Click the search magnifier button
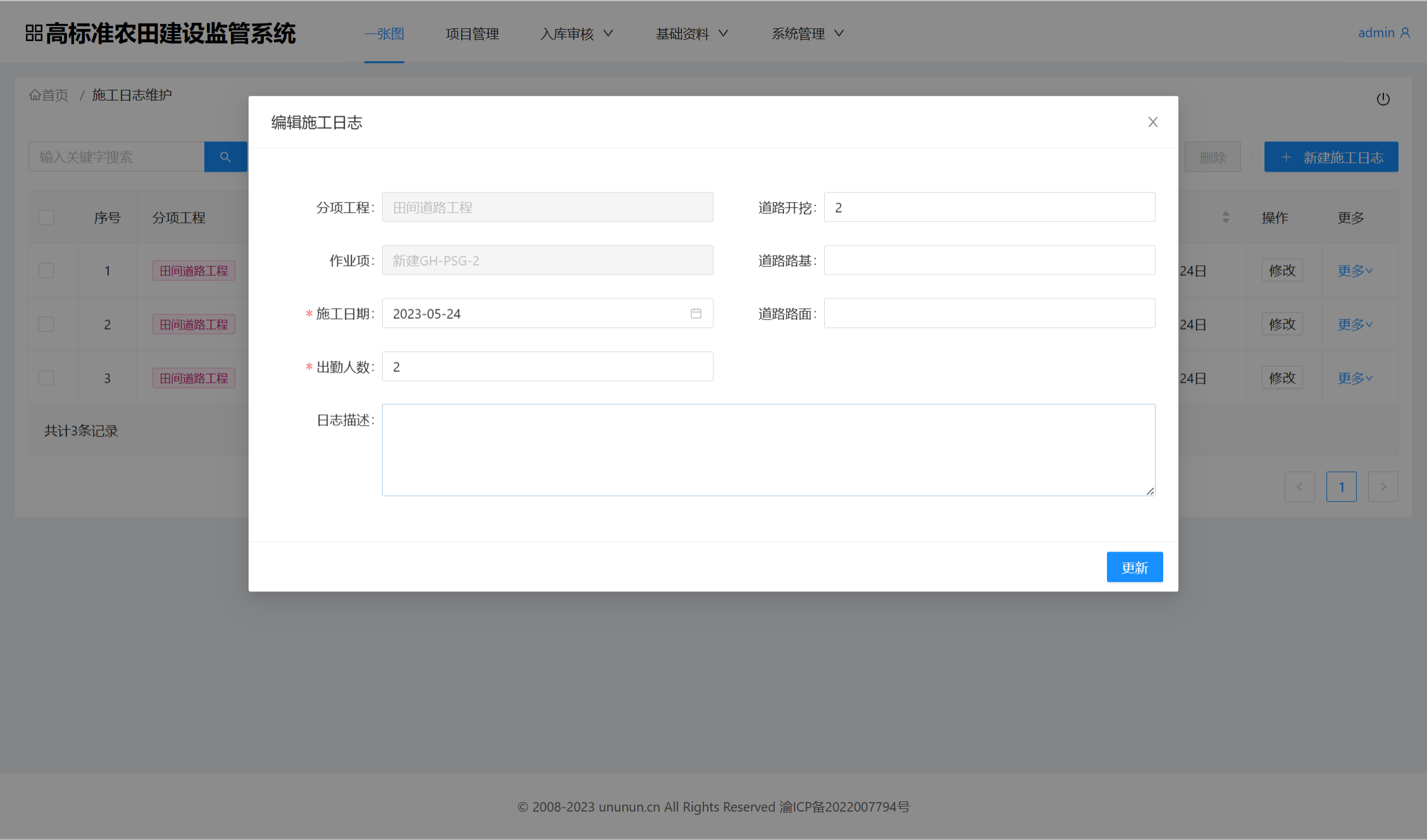 [x=225, y=157]
